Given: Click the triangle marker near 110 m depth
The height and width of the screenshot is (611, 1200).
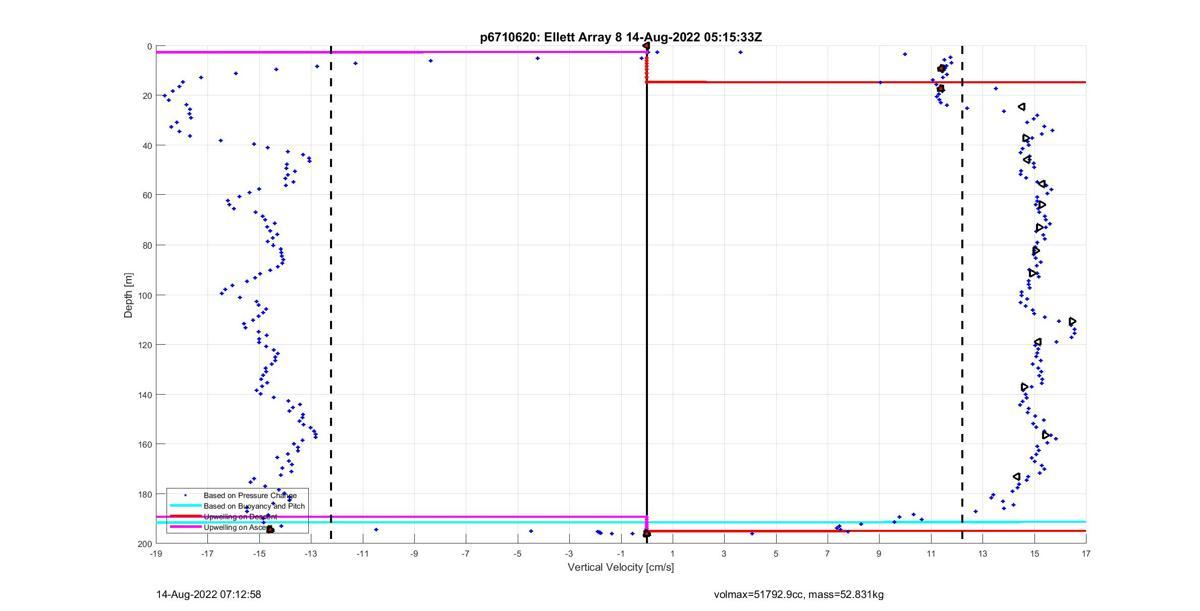Looking at the screenshot, I should [1072, 321].
